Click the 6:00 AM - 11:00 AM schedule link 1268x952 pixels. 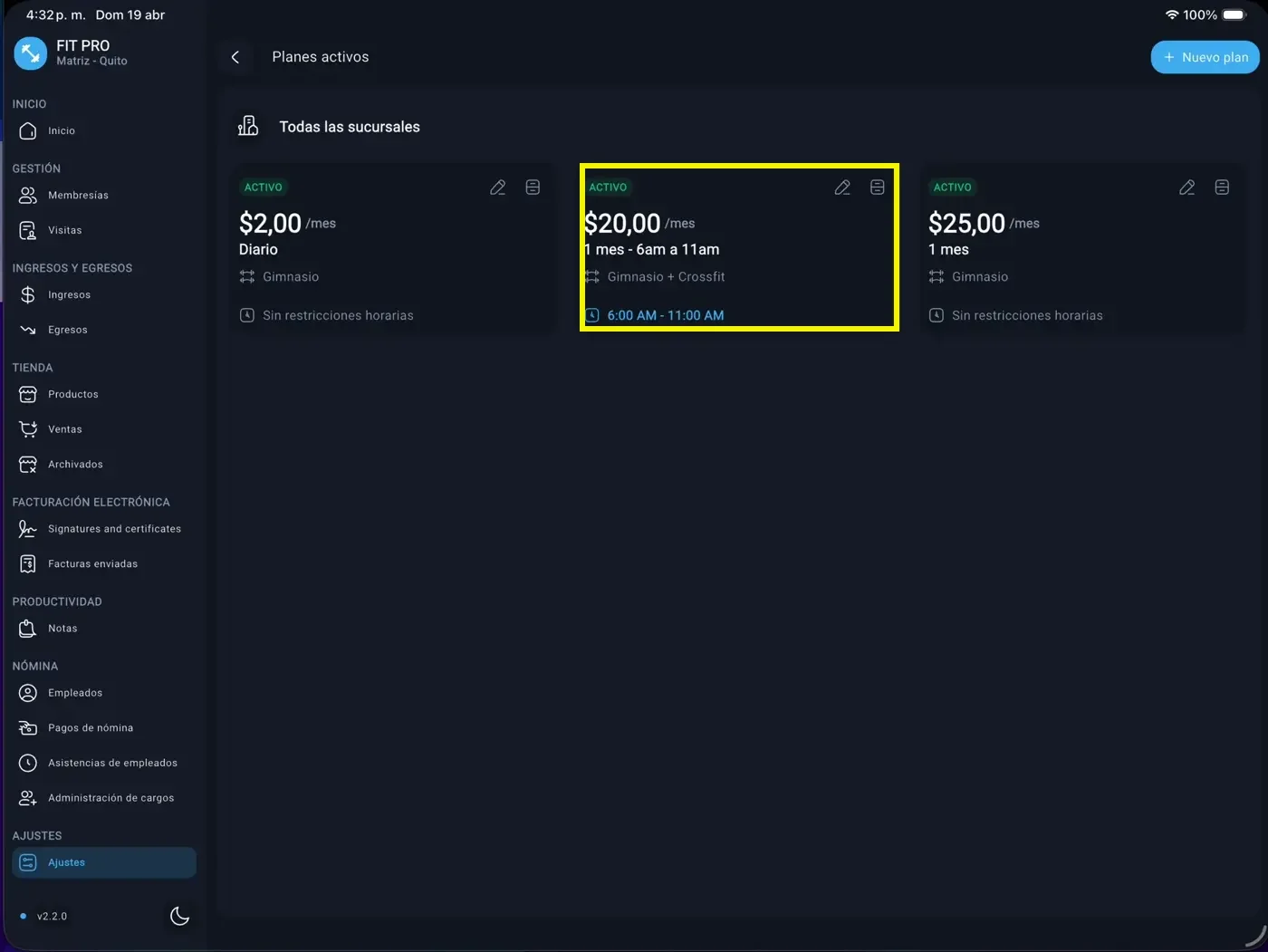(665, 316)
